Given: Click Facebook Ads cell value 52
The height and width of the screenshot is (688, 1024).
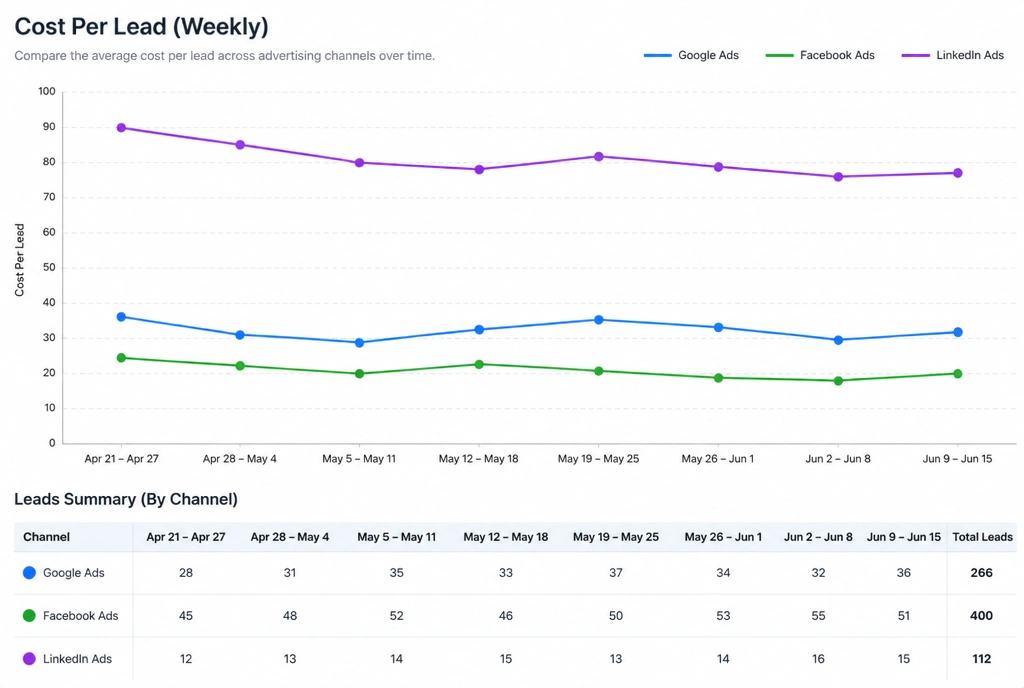Looking at the screenshot, I should (396, 616).
